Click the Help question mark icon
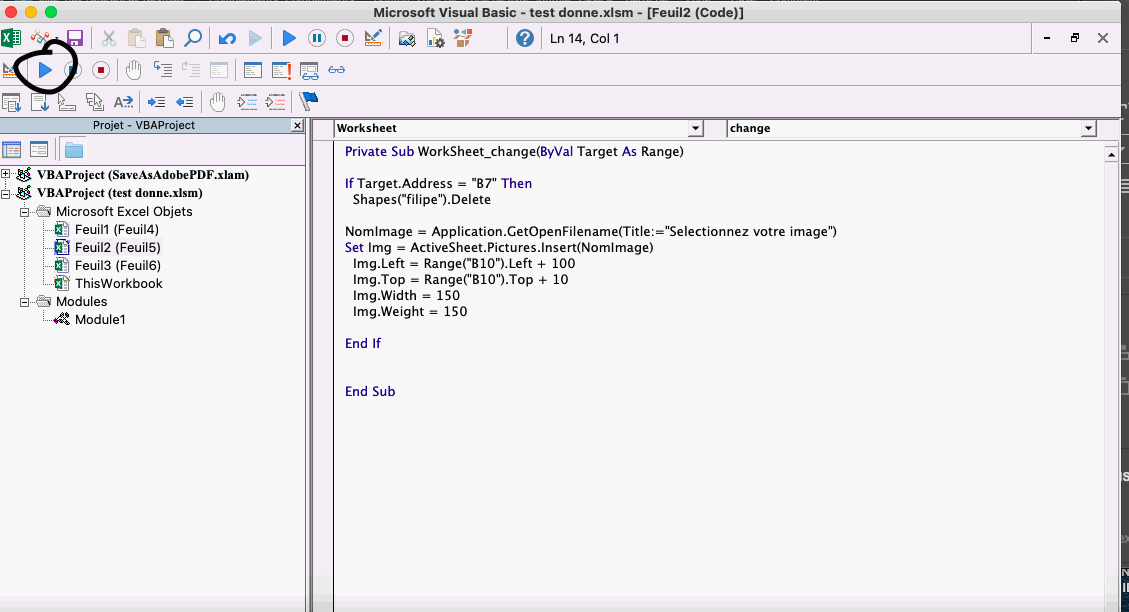Viewport: 1129px width, 612px height. pyautogui.click(x=525, y=39)
